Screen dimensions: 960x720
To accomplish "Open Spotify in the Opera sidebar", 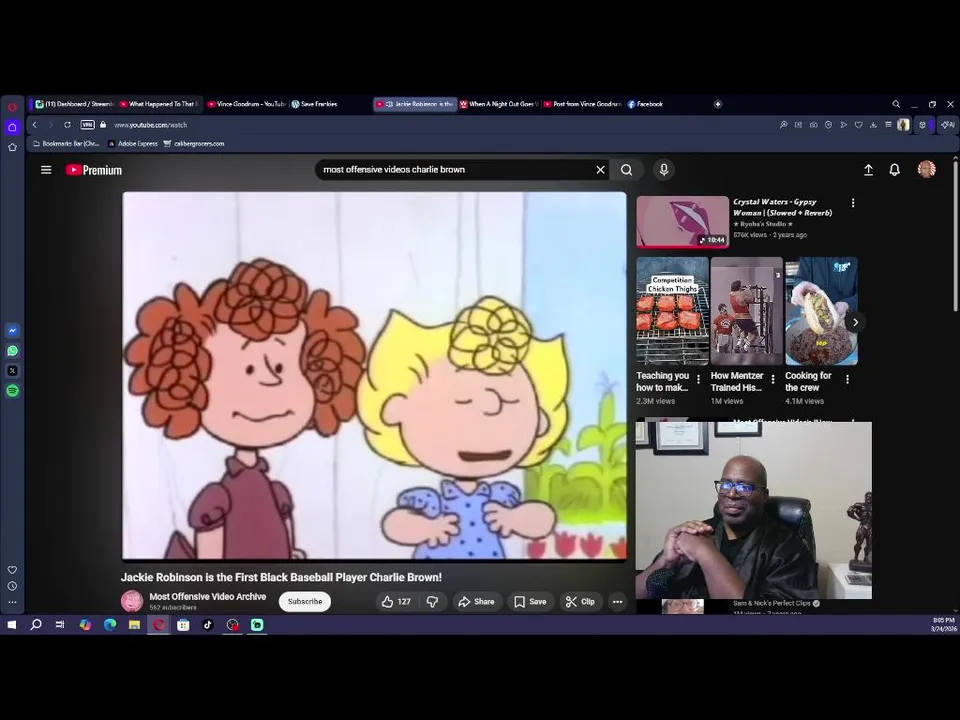I will pyautogui.click(x=12, y=391).
